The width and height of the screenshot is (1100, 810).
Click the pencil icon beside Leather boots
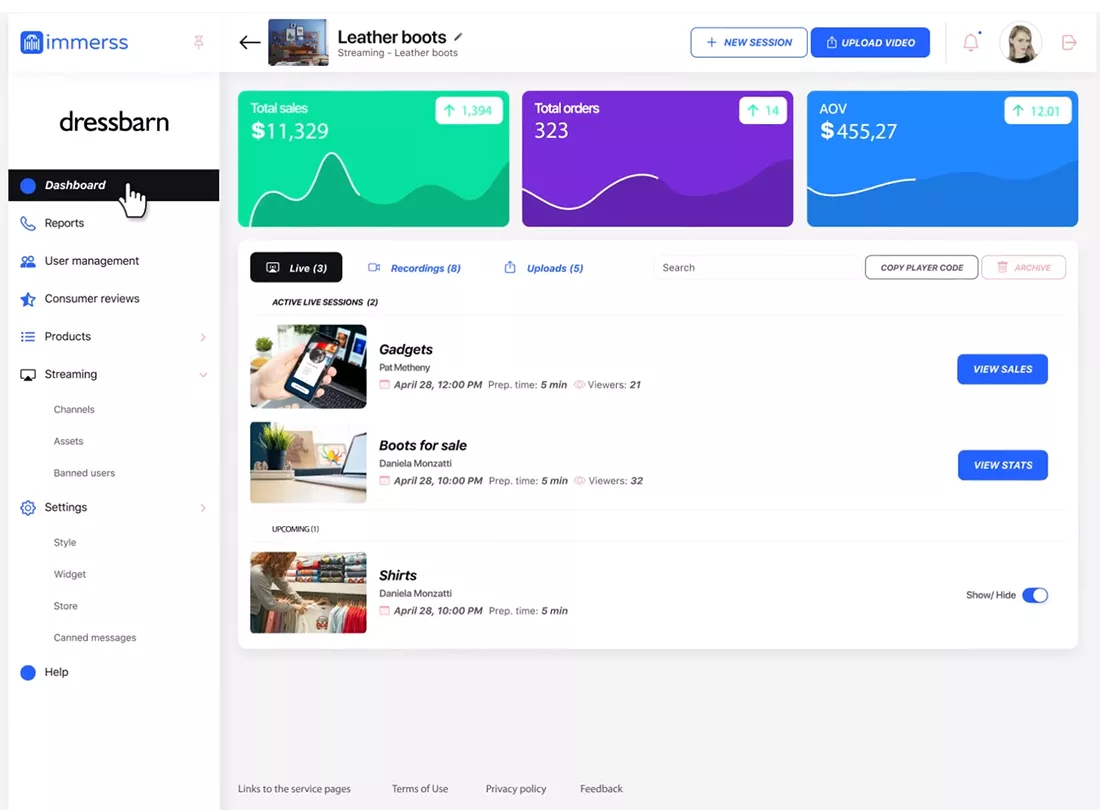coord(458,37)
